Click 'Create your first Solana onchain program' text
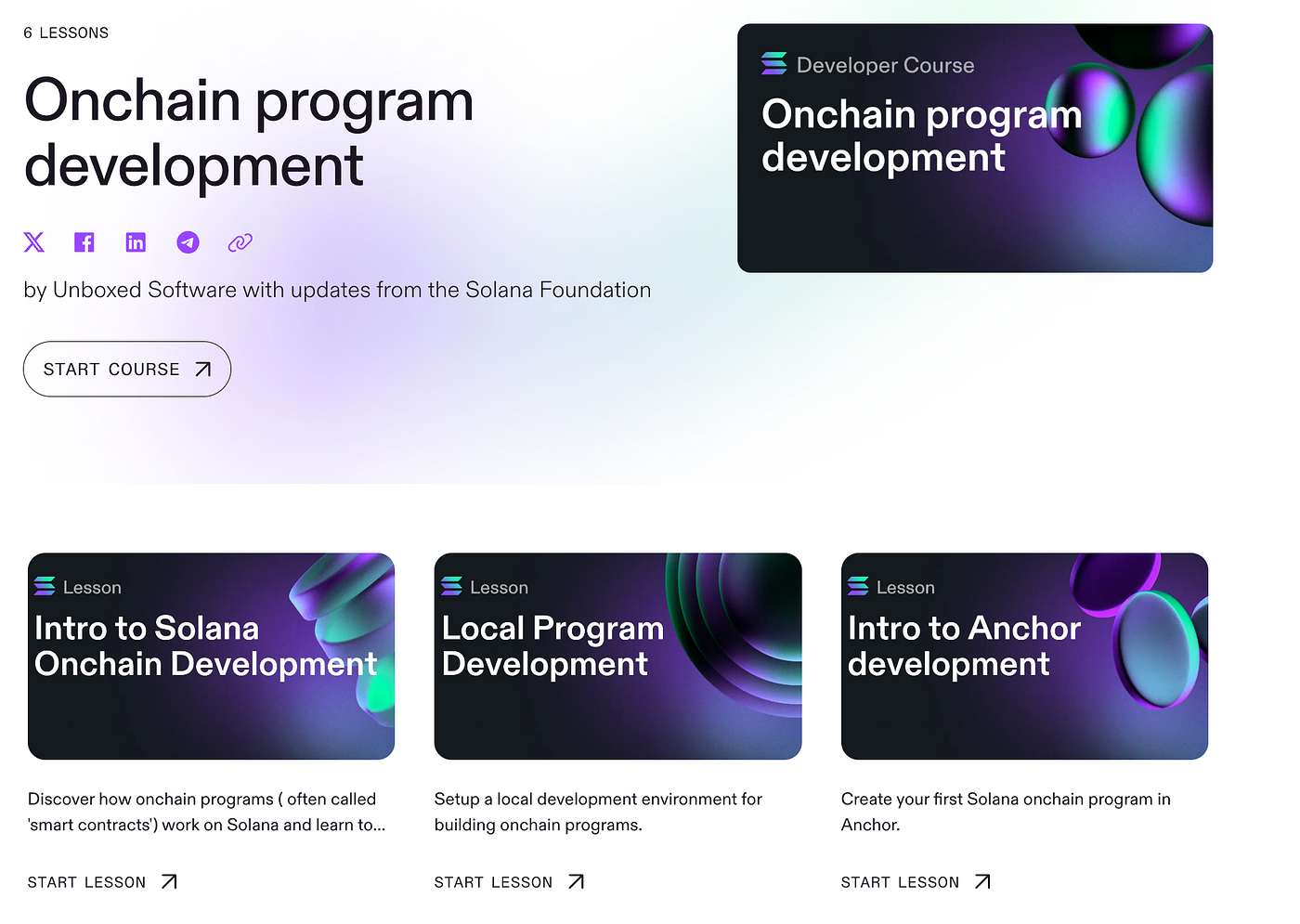1300x924 pixels. coord(1006,812)
